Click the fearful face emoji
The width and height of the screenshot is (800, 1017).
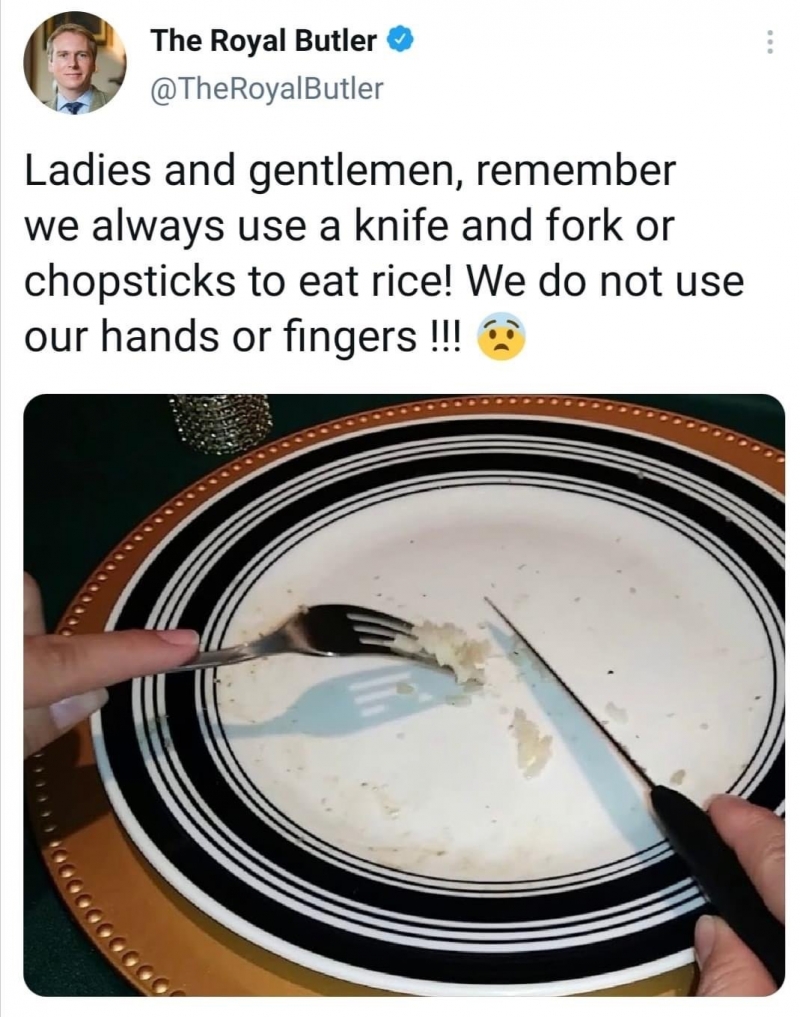(501, 337)
